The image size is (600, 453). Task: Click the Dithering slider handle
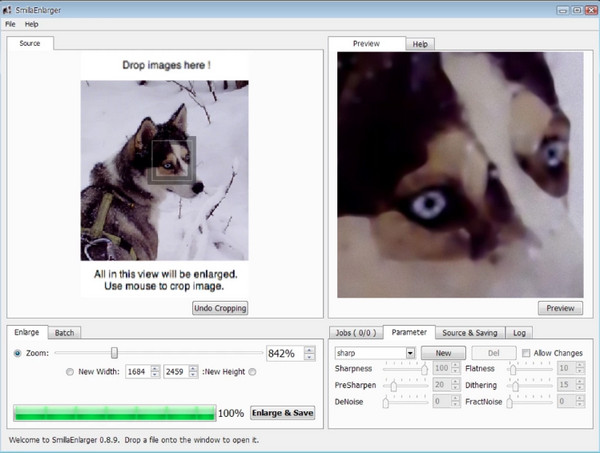pos(515,386)
